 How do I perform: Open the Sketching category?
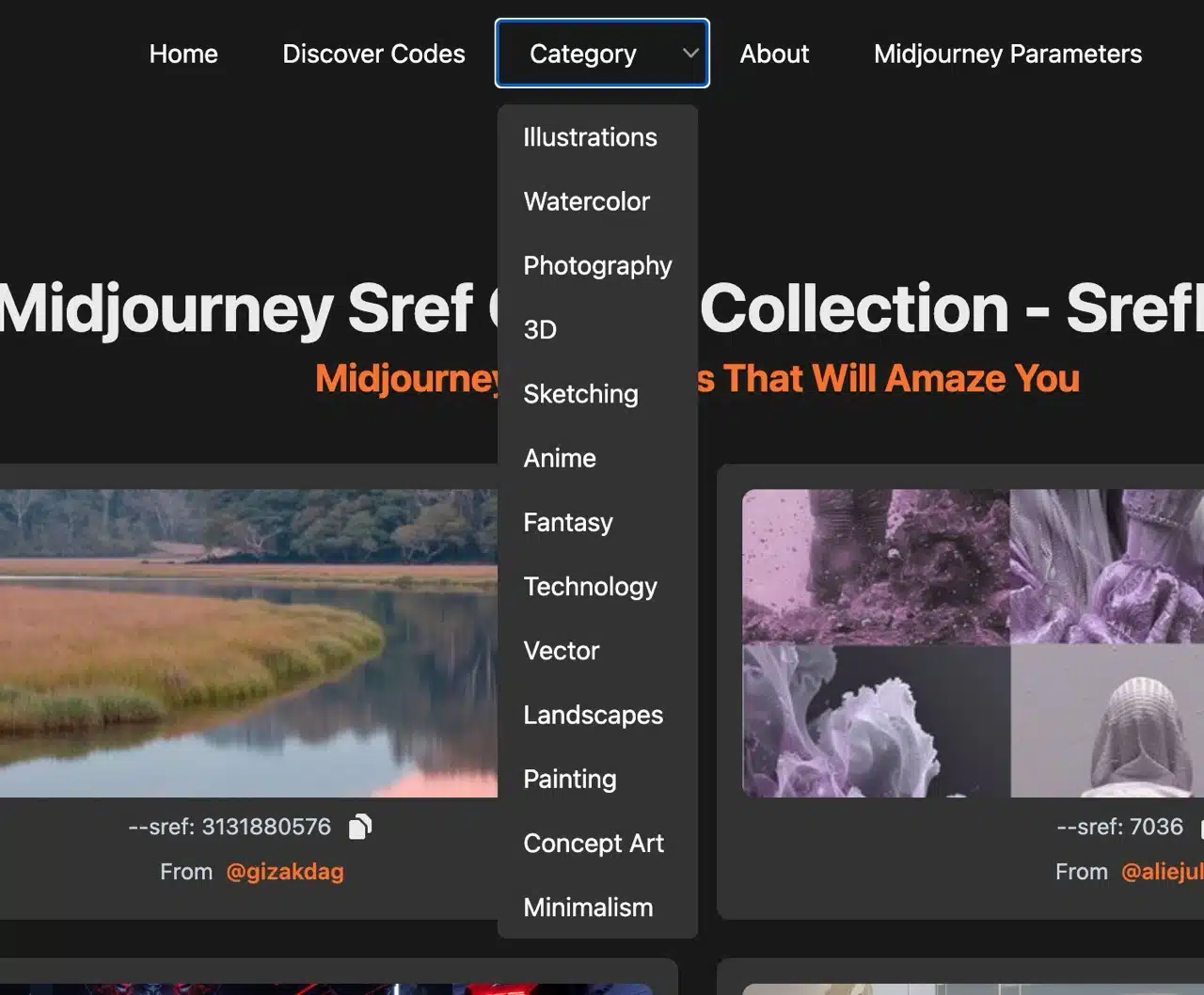pos(580,394)
